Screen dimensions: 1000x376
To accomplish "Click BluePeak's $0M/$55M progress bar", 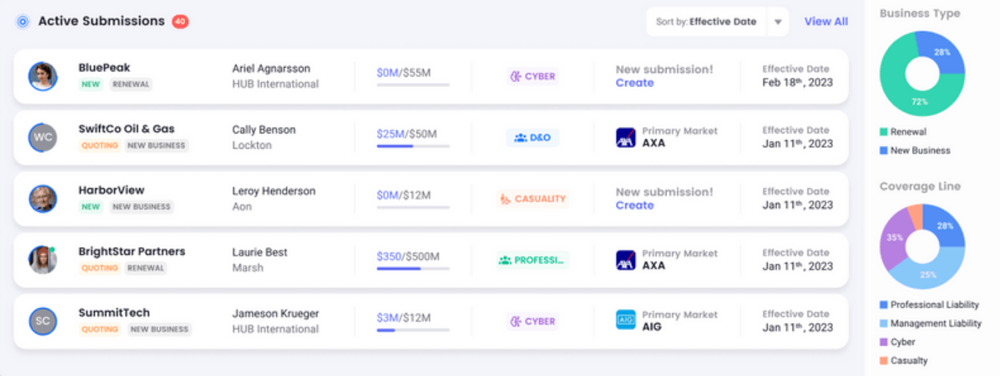I will tap(413, 84).
